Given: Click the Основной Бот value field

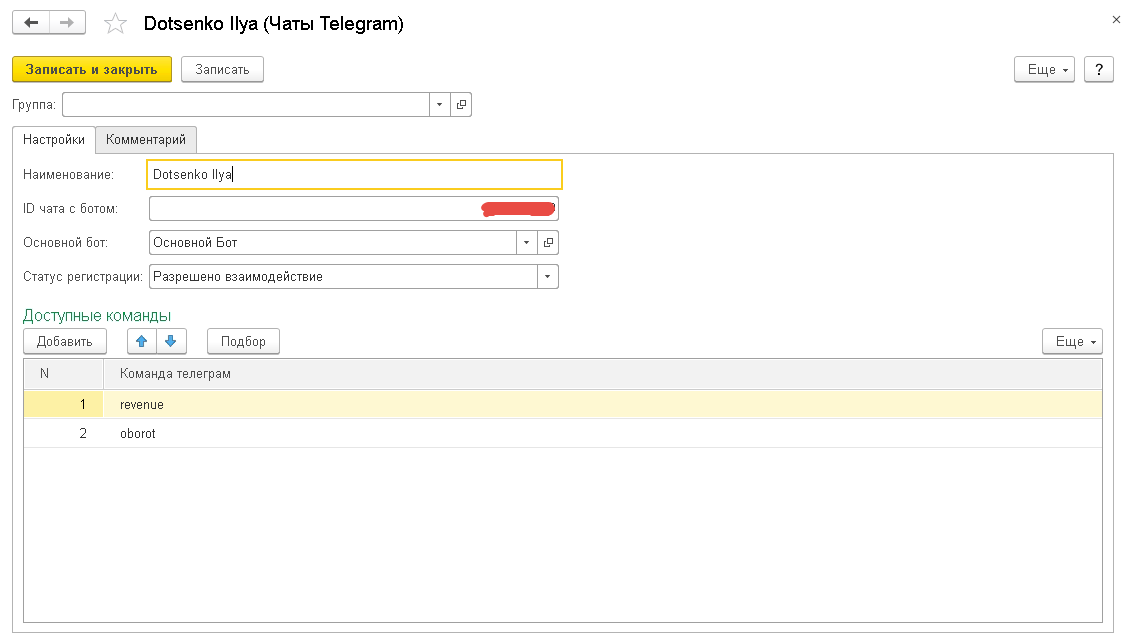Looking at the screenshot, I should [x=333, y=242].
